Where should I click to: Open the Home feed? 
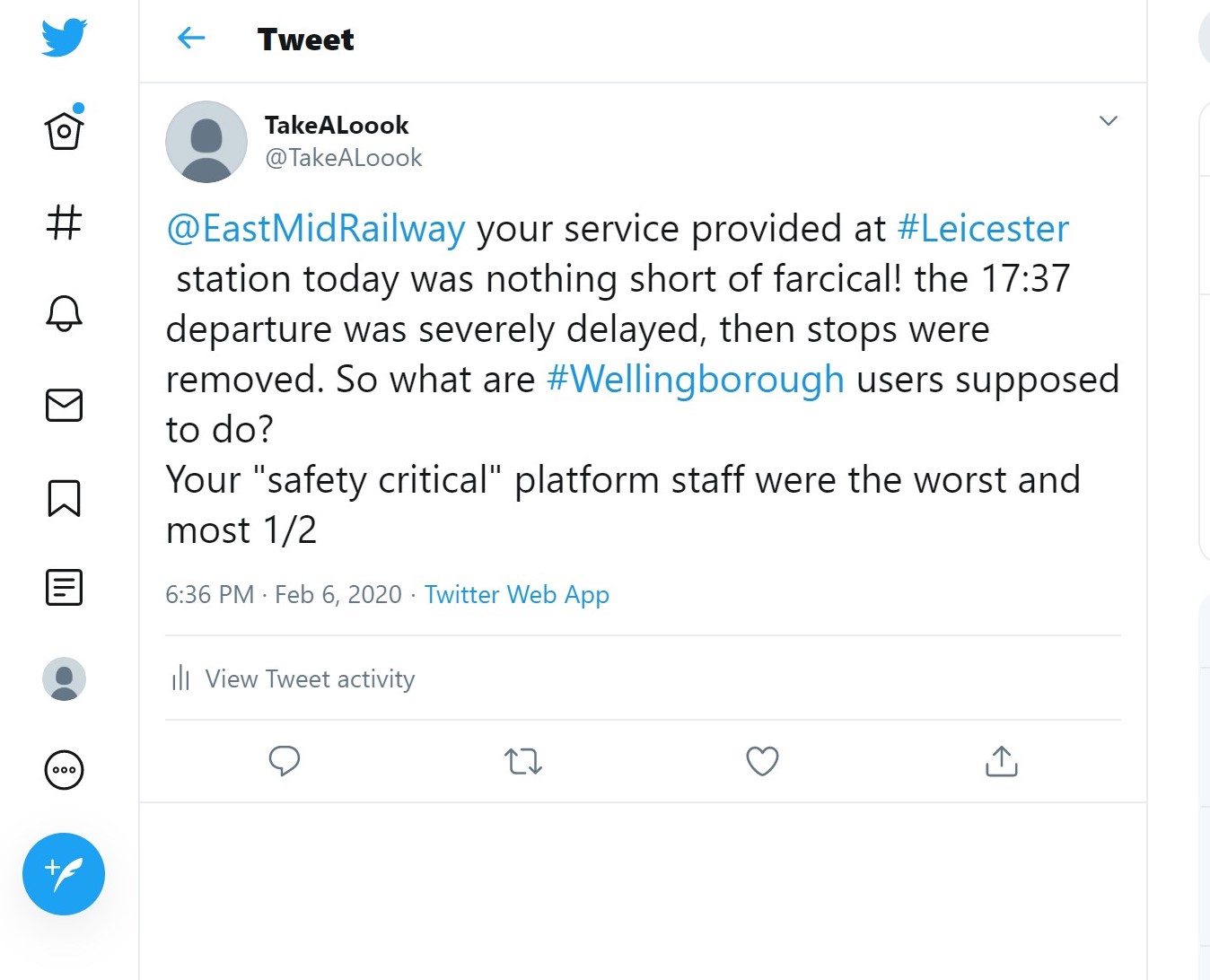63,129
